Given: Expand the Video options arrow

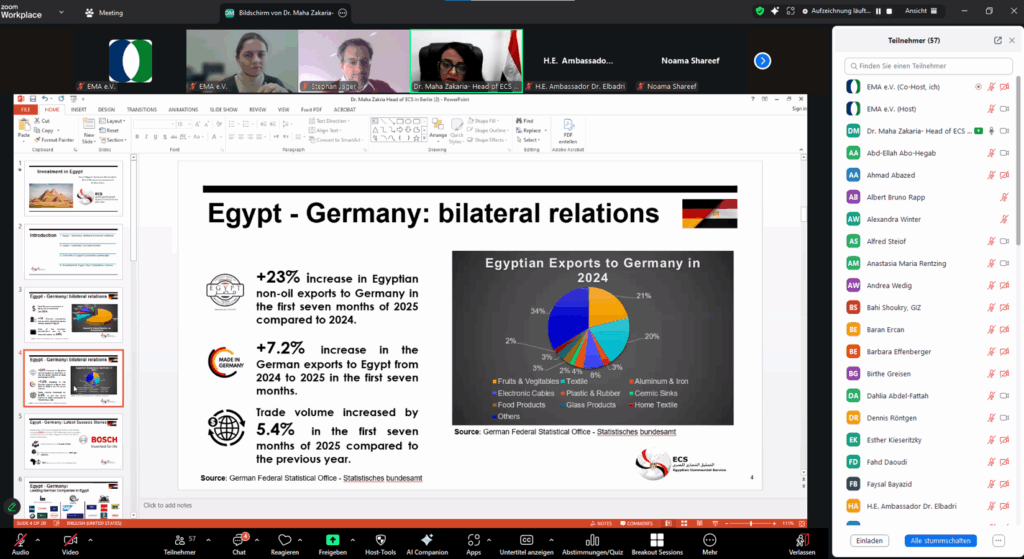Looking at the screenshot, I should tap(90, 537).
